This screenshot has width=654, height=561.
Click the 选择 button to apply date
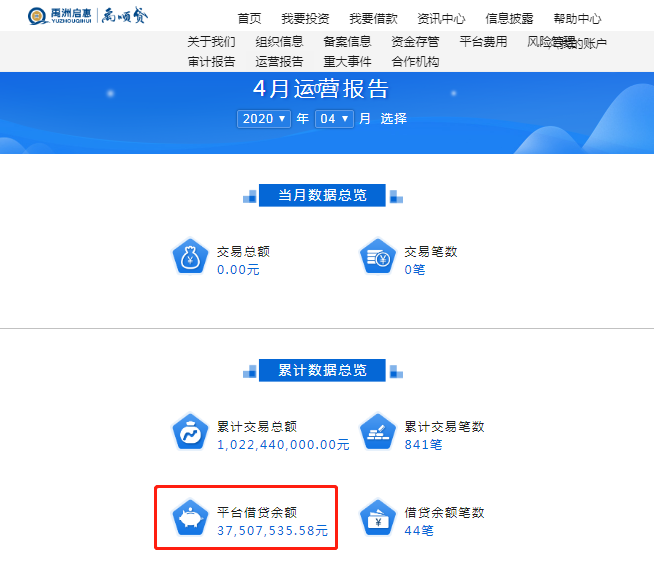[x=393, y=118]
